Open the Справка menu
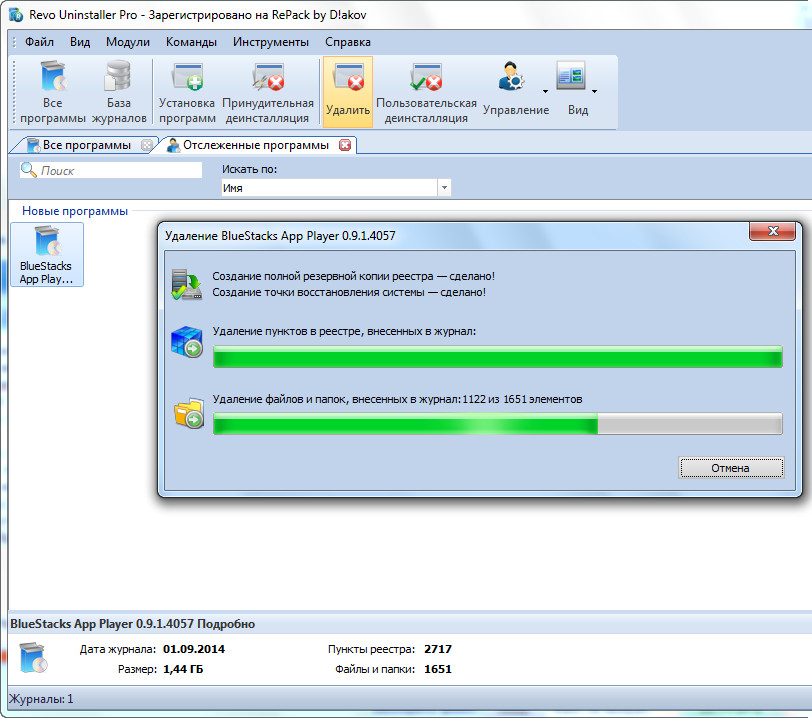Image resolution: width=812 pixels, height=718 pixels. point(347,42)
